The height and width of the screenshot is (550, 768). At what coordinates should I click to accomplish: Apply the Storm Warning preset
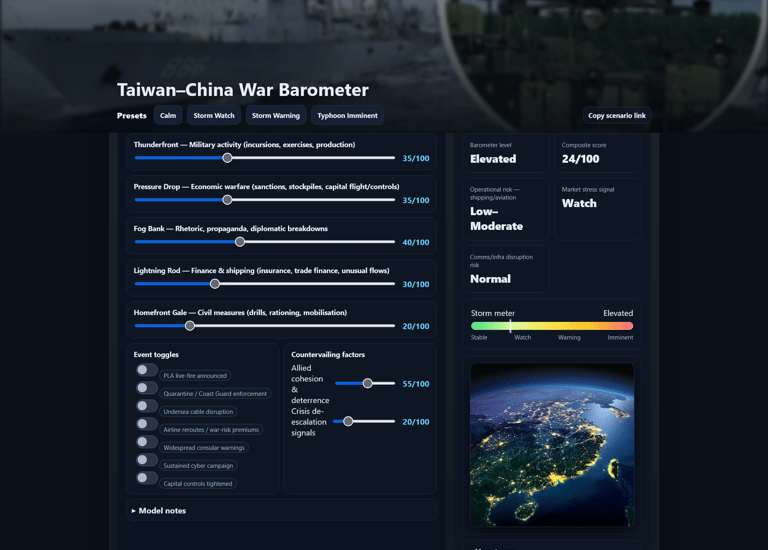[x=276, y=116]
